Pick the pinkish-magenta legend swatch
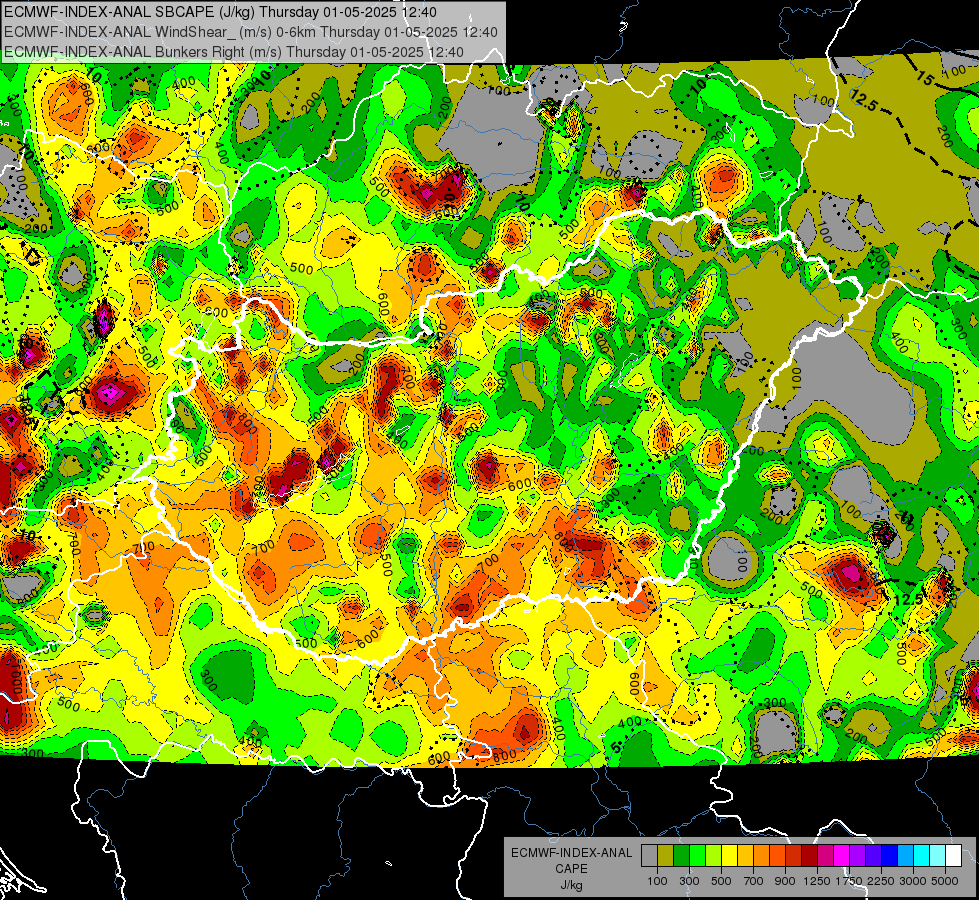The width and height of the screenshot is (979, 900). tap(826, 855)
